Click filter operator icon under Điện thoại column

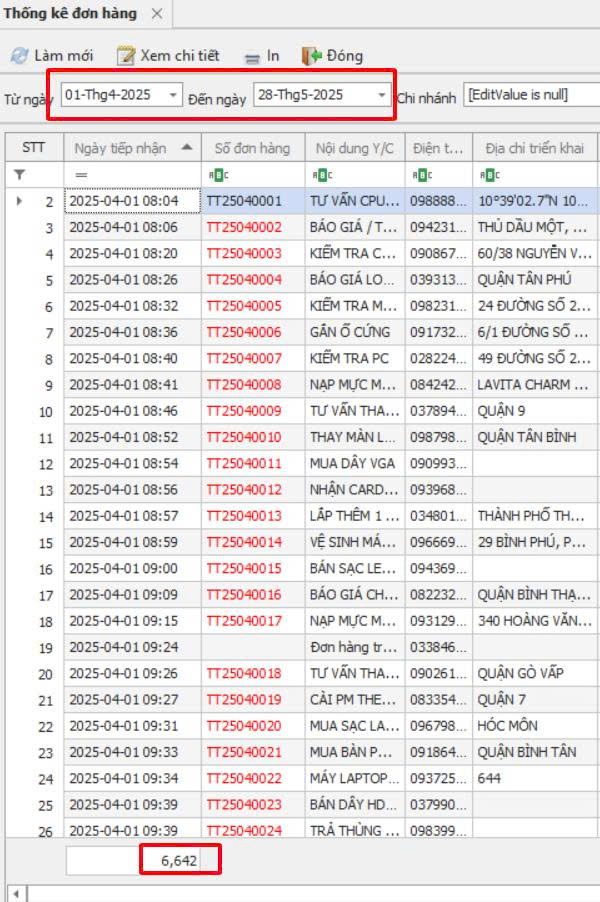tap(421, 174)
